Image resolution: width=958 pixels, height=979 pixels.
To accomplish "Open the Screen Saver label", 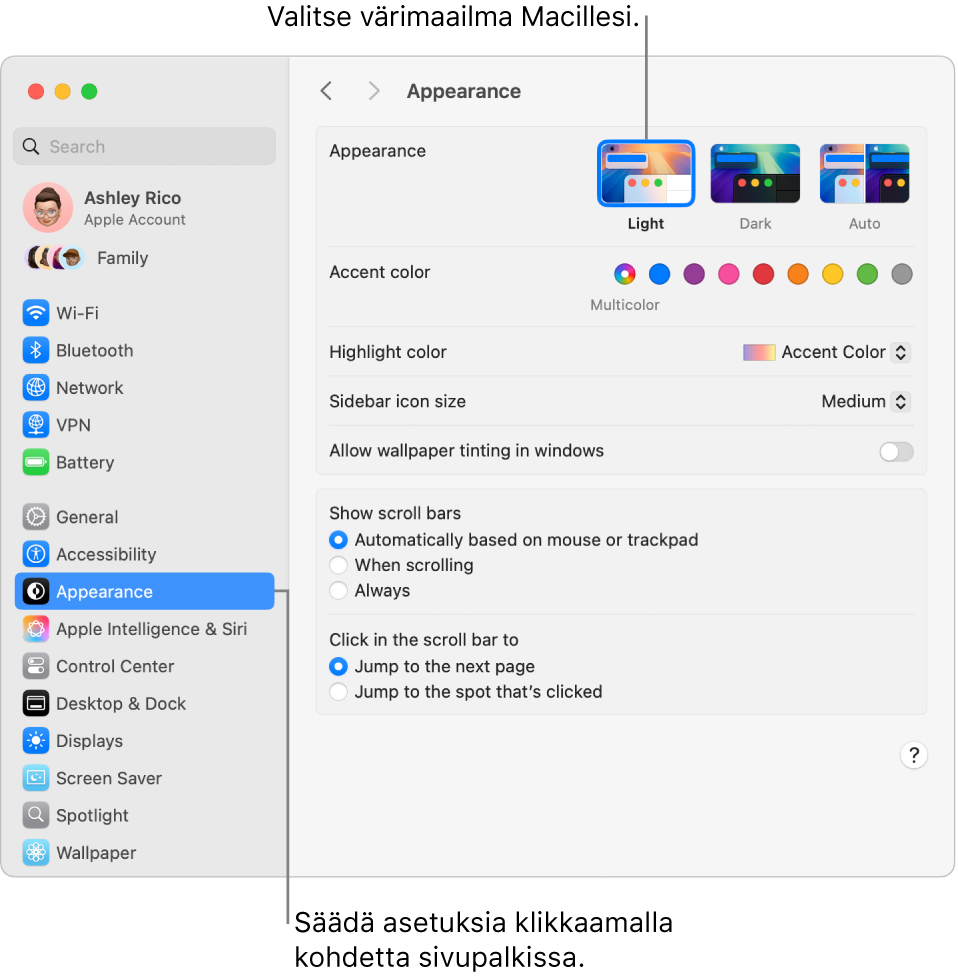I will click(109, 779).
